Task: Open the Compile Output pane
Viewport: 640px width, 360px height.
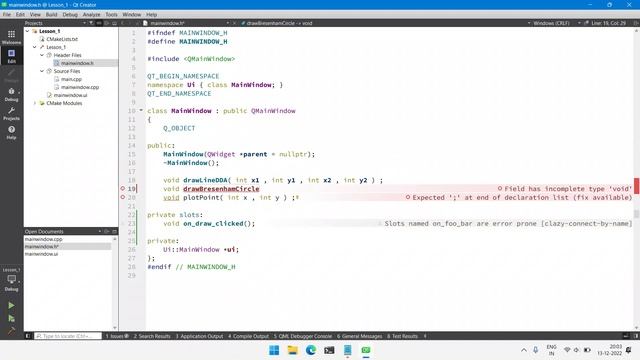Action: pos(248,336)
